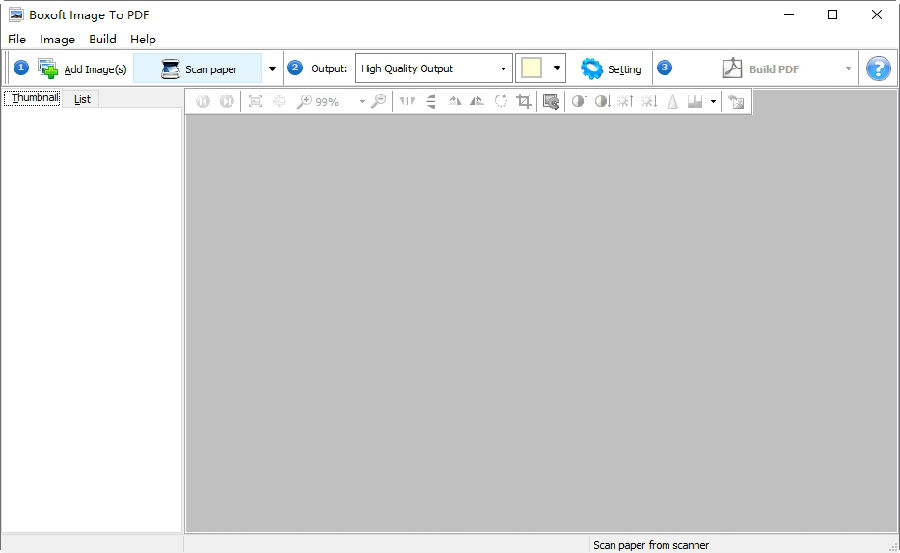The image size is (900, 553).
Task: Click the increase brightness icon
Action: pyautogui.click(x=625, y=101)
